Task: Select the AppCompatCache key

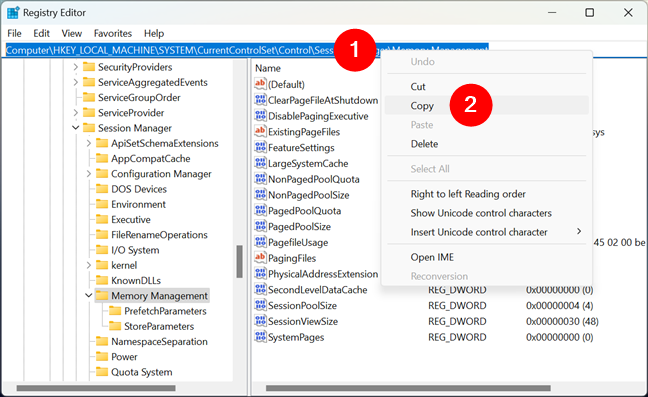Action: [150, 159]
